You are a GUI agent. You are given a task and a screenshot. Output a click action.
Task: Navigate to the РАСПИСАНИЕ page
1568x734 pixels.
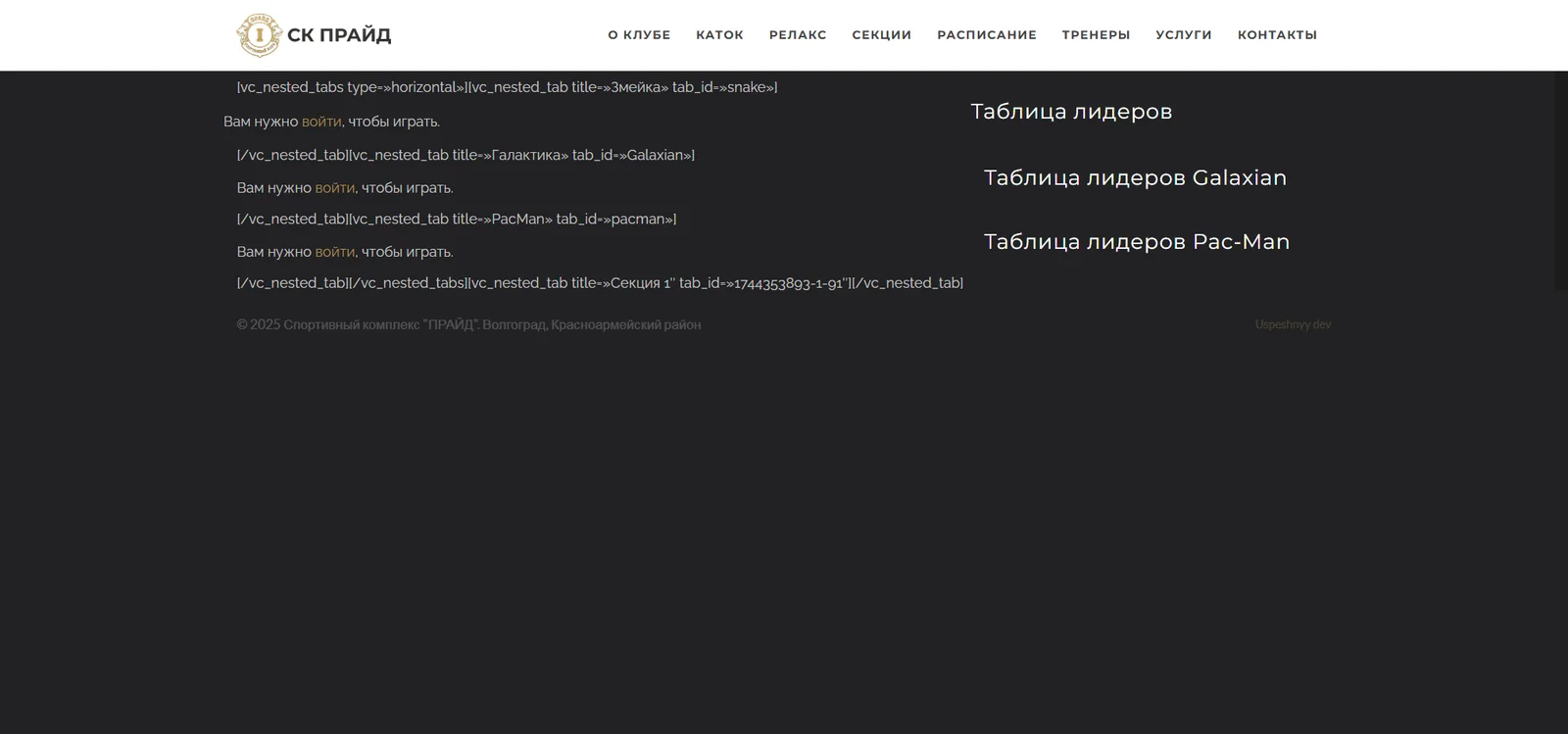click(x=987, y=35)
